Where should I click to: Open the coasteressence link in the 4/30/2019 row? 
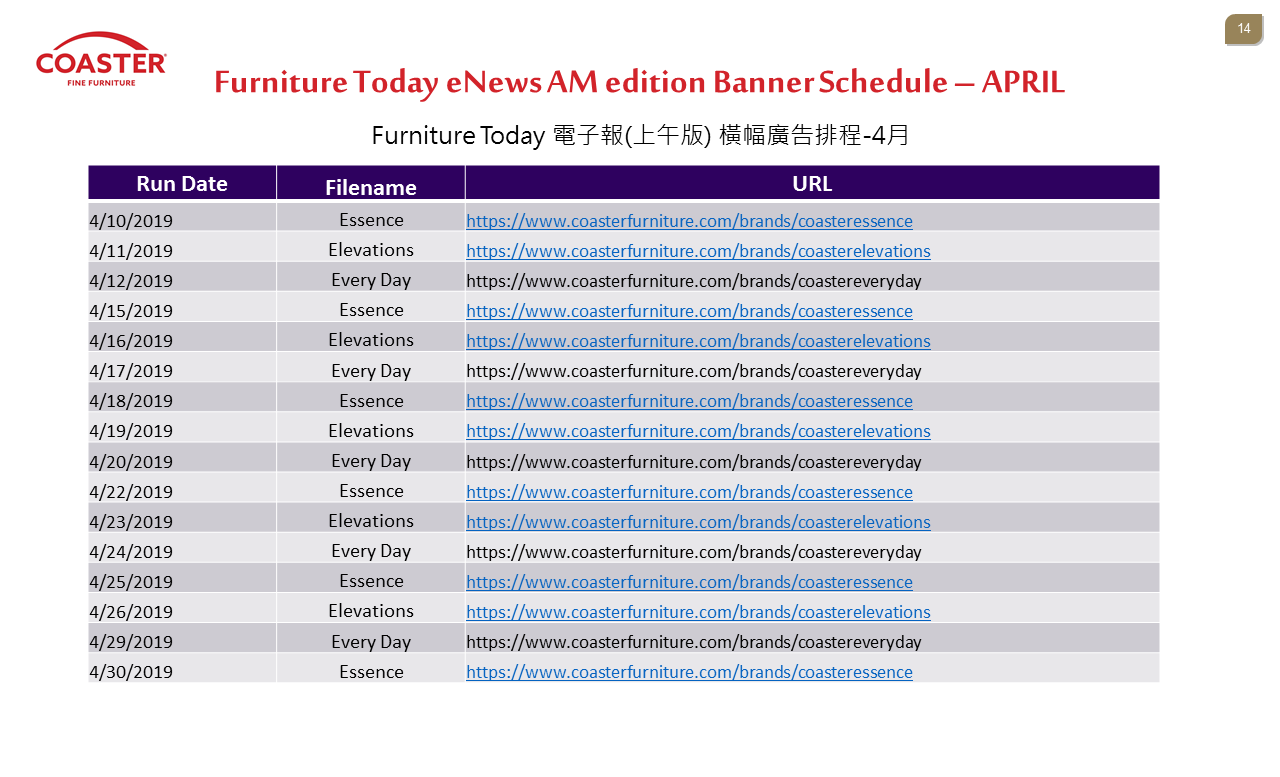(689, 672)
